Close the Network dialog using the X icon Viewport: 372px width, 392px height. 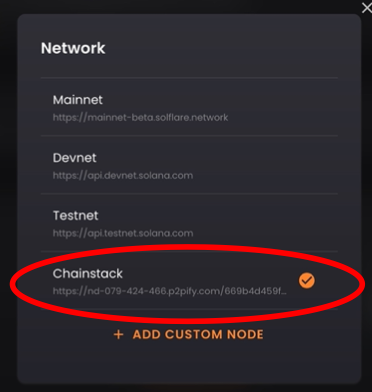pos(367,8)
